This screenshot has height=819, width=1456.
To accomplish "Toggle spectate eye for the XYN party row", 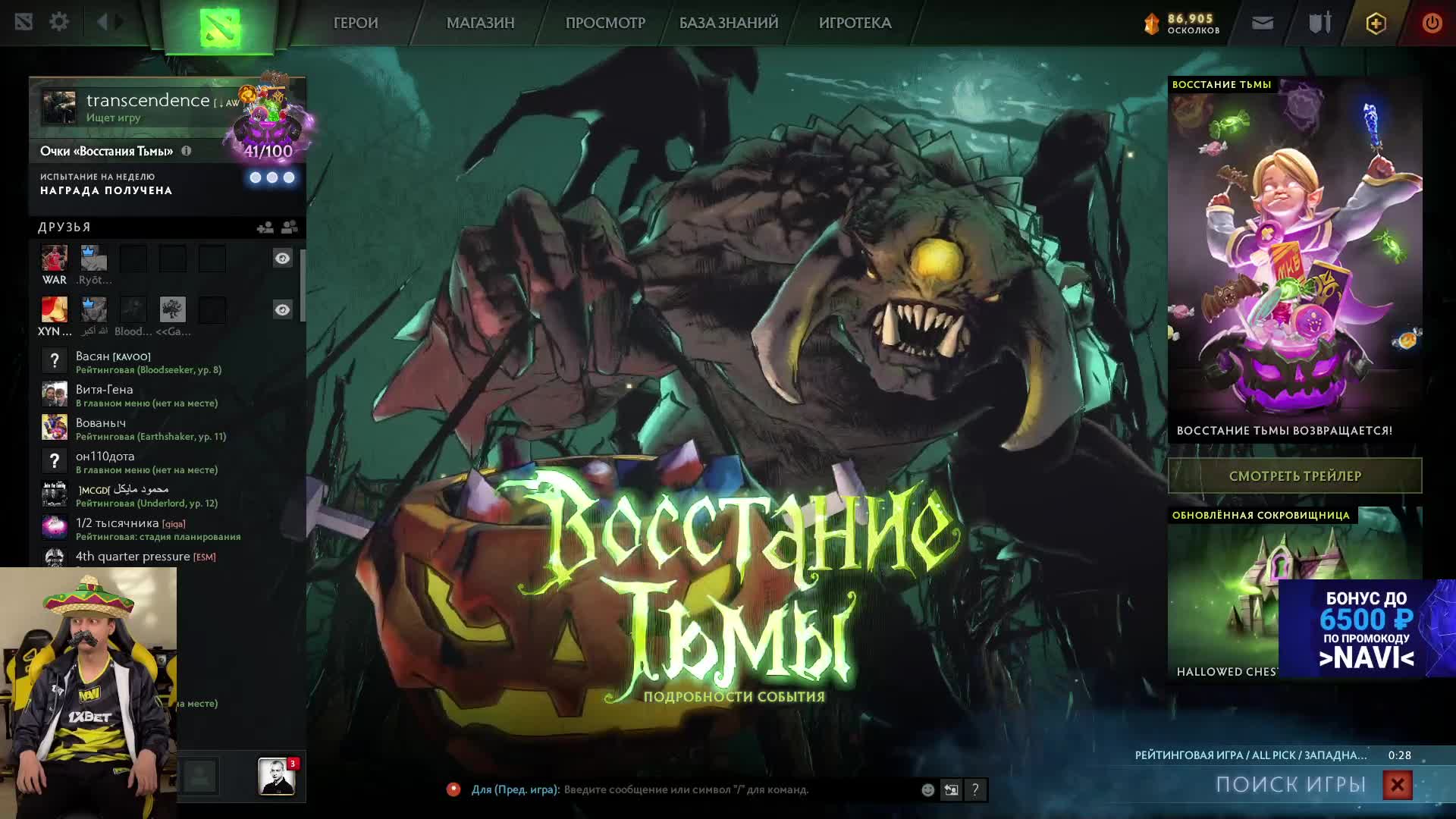I will pyautogui.click(x=282, y=309).
